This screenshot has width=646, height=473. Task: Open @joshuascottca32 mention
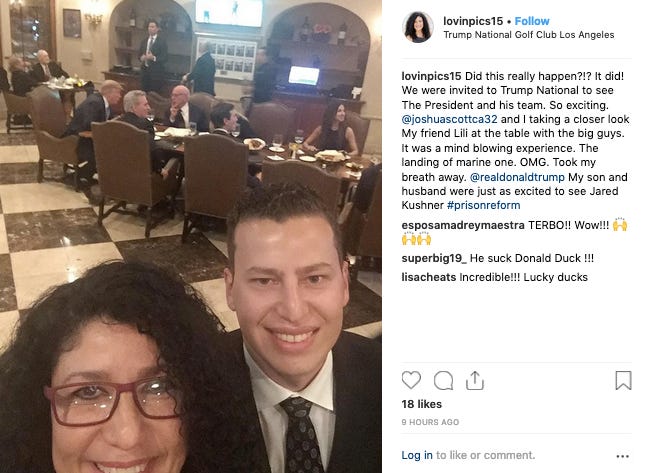click(x=449, y=119)
